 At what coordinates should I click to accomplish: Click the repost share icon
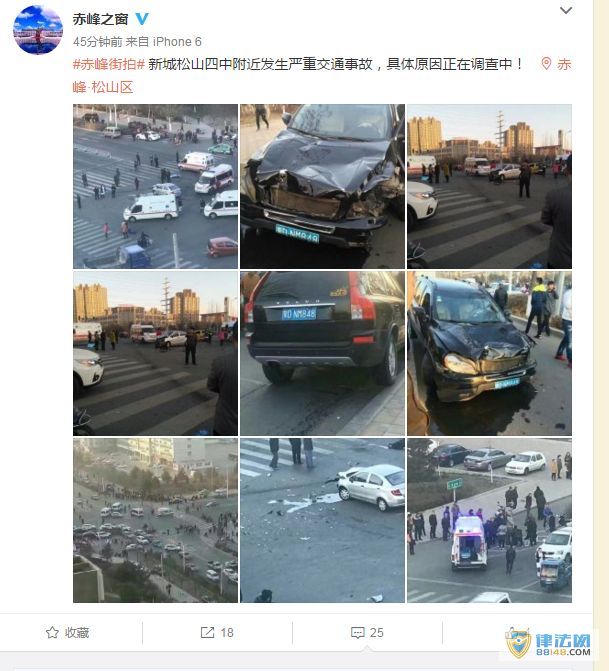(x=208, y=632)
